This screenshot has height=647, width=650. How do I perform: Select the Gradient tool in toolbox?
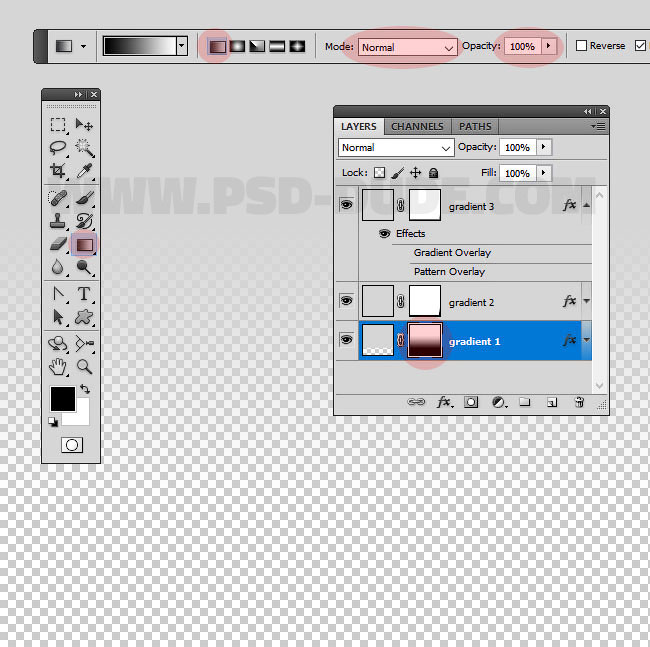[84, 245]
